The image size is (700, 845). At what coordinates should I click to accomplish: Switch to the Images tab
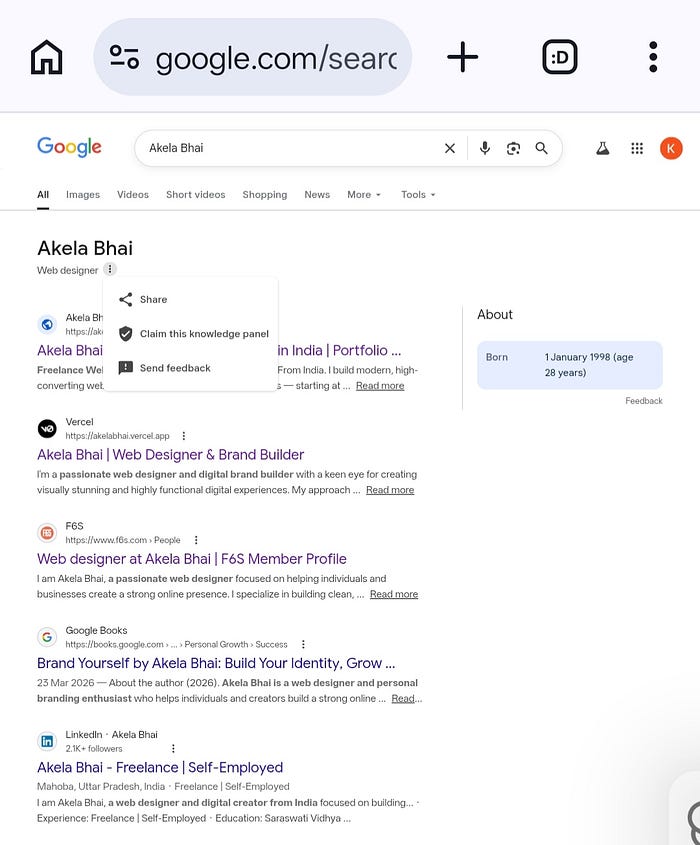(x=83, y=195)
